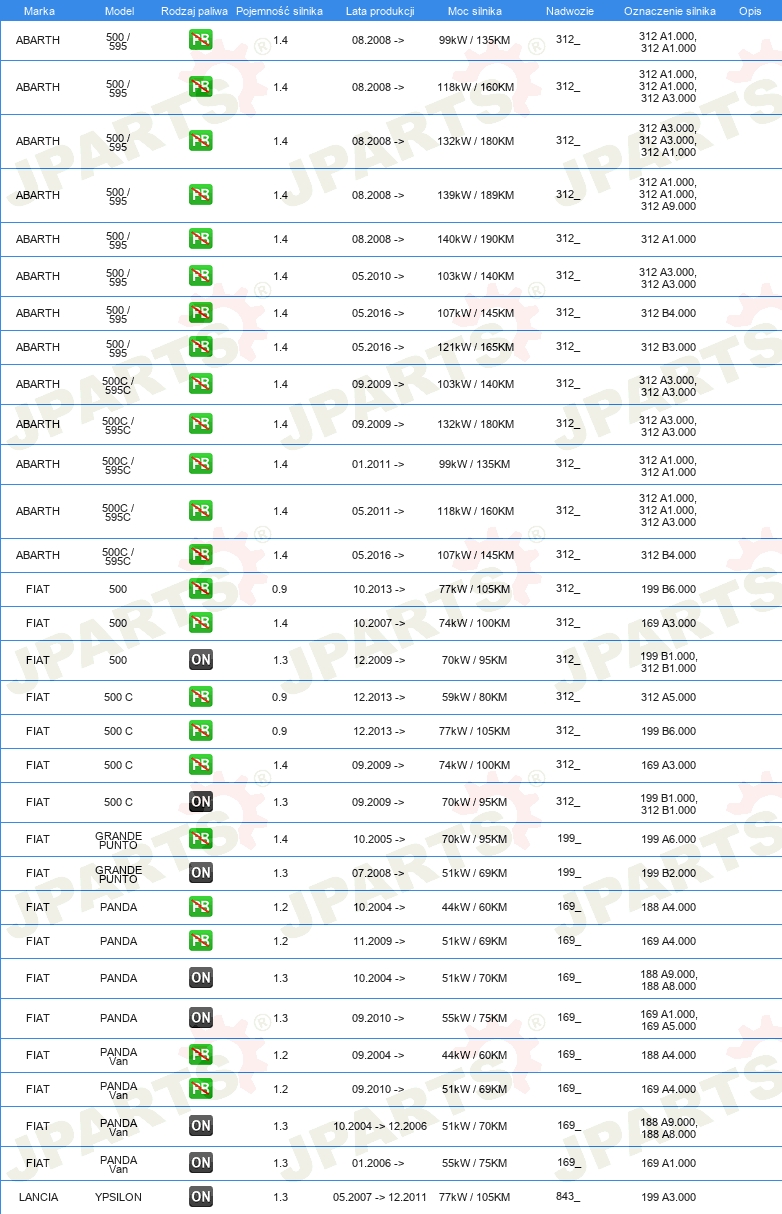The width and height of the screenshot is (782, 1214).
Task: Click the Oznaczenie silnika column header
Action: tap(669, 11)
